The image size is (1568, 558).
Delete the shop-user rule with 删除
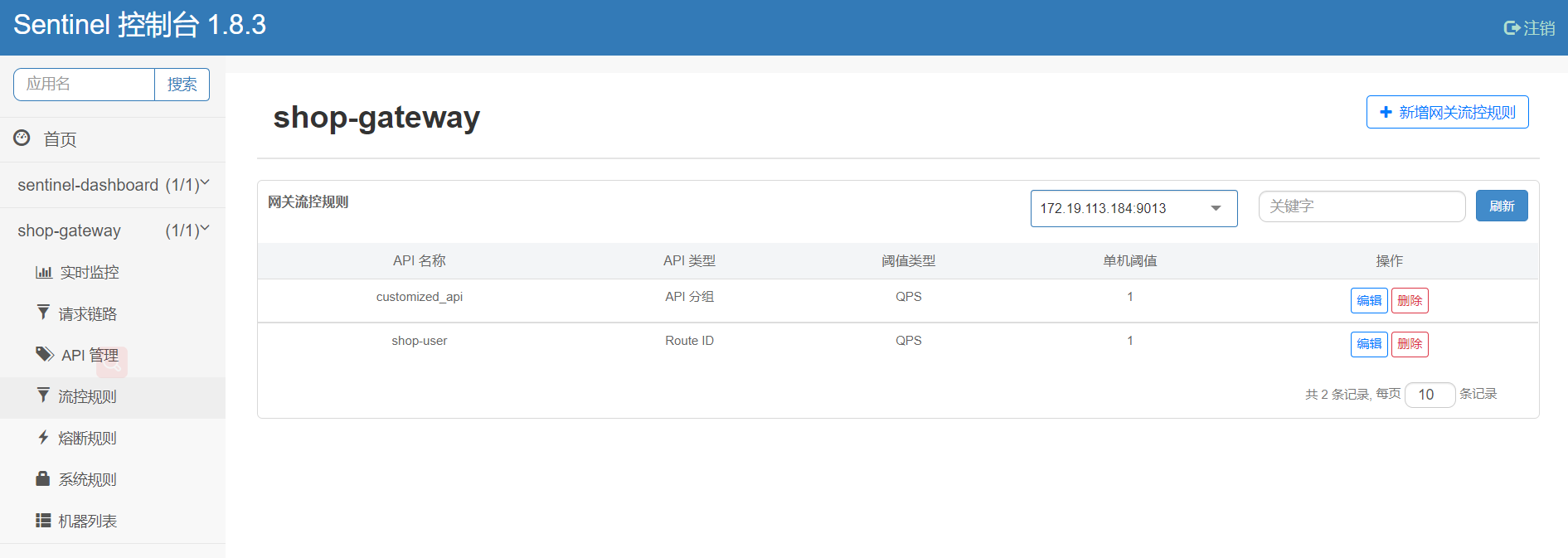(1410, 344)
